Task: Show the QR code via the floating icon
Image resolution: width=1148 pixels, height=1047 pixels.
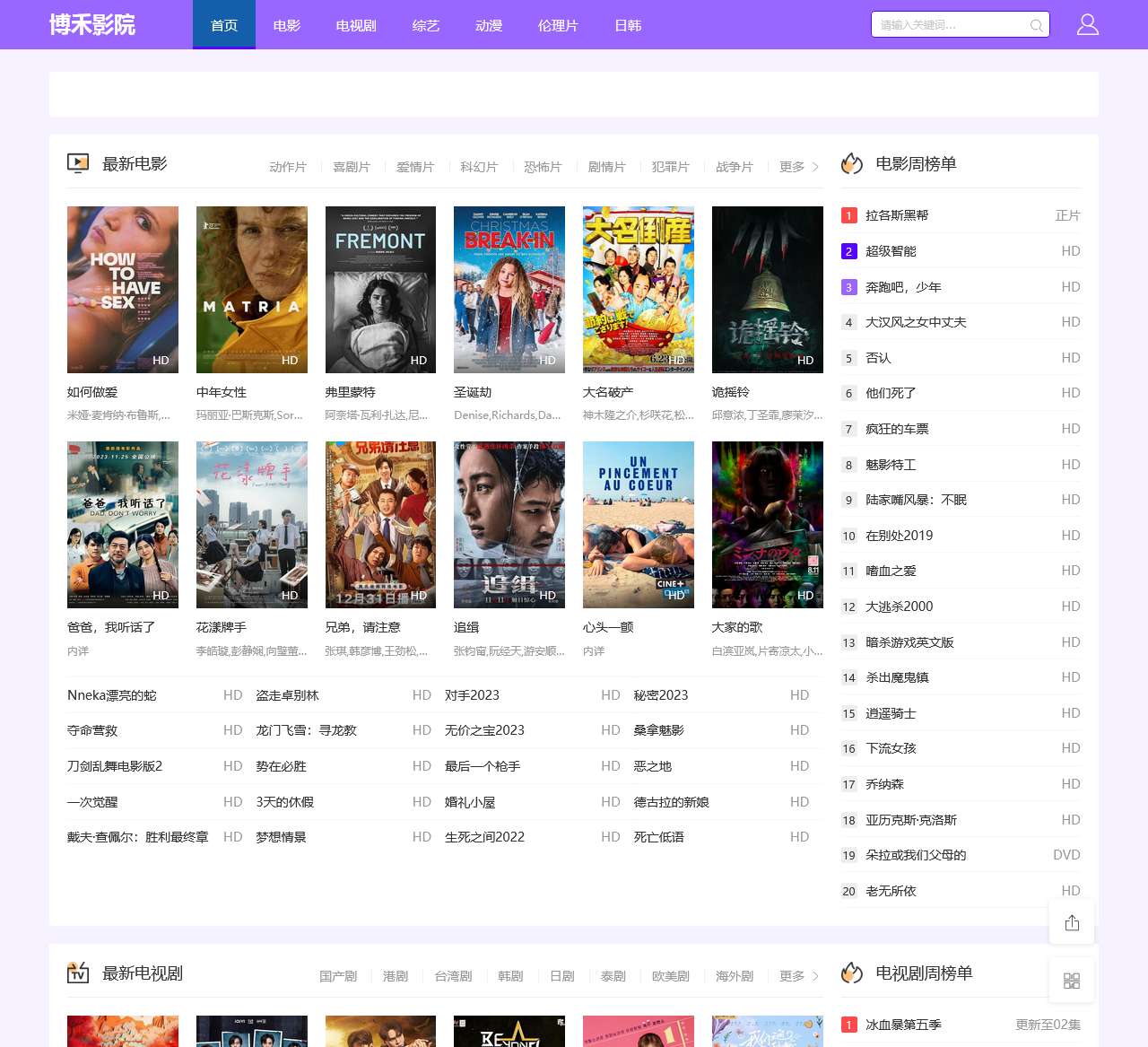Action: click(1072, 980)
